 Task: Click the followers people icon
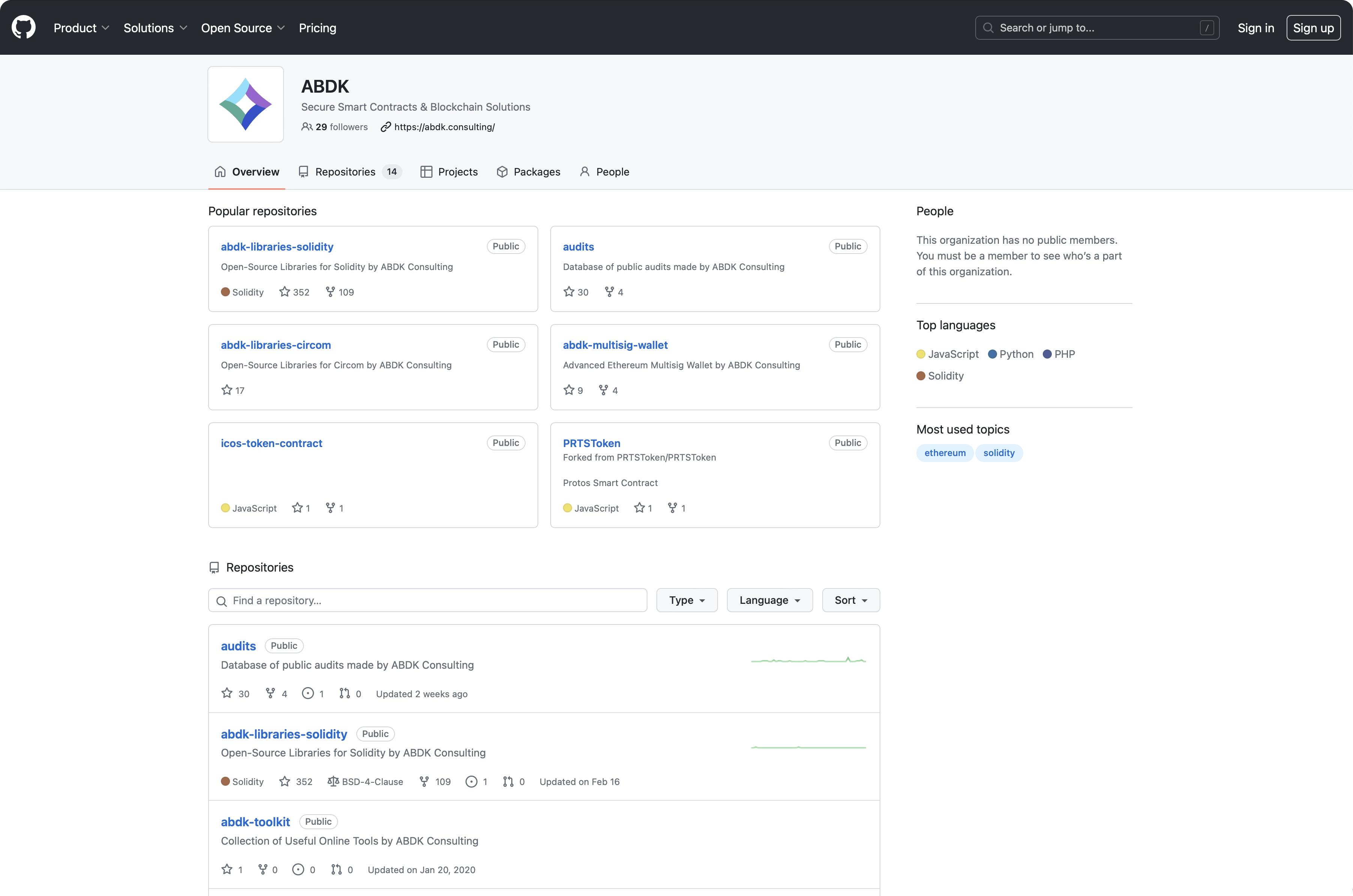point(307,127)
